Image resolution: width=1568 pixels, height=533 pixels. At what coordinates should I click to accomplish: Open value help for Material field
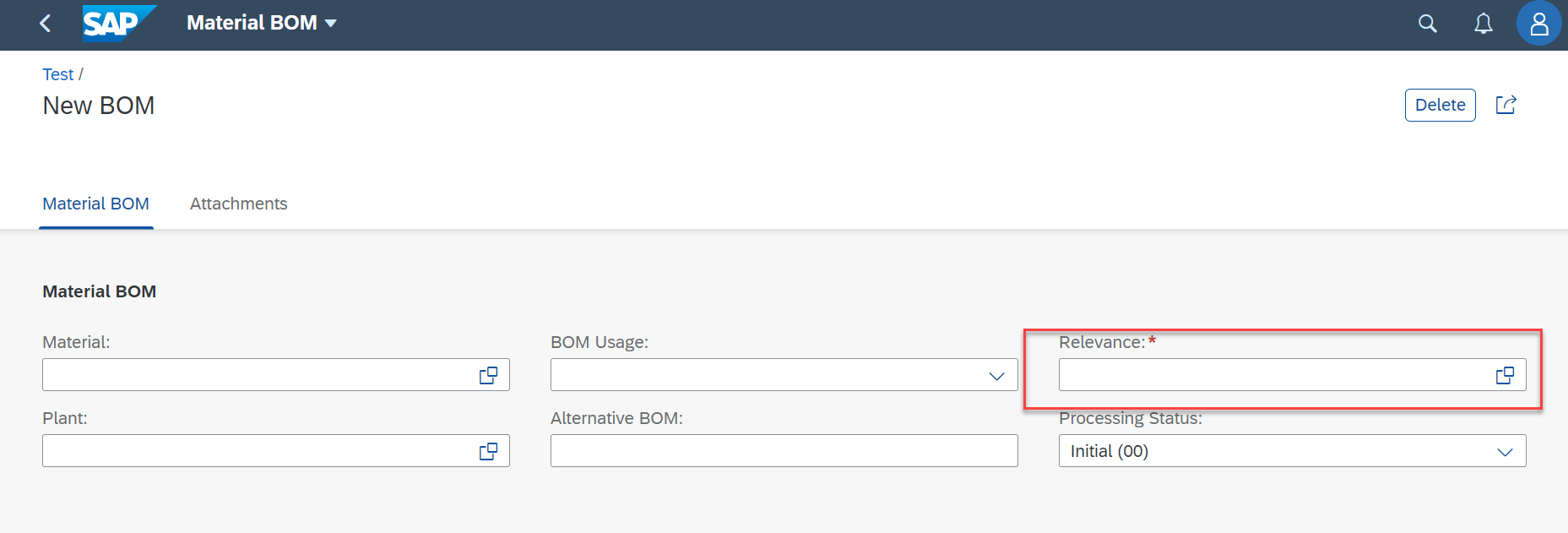(488, 375)
